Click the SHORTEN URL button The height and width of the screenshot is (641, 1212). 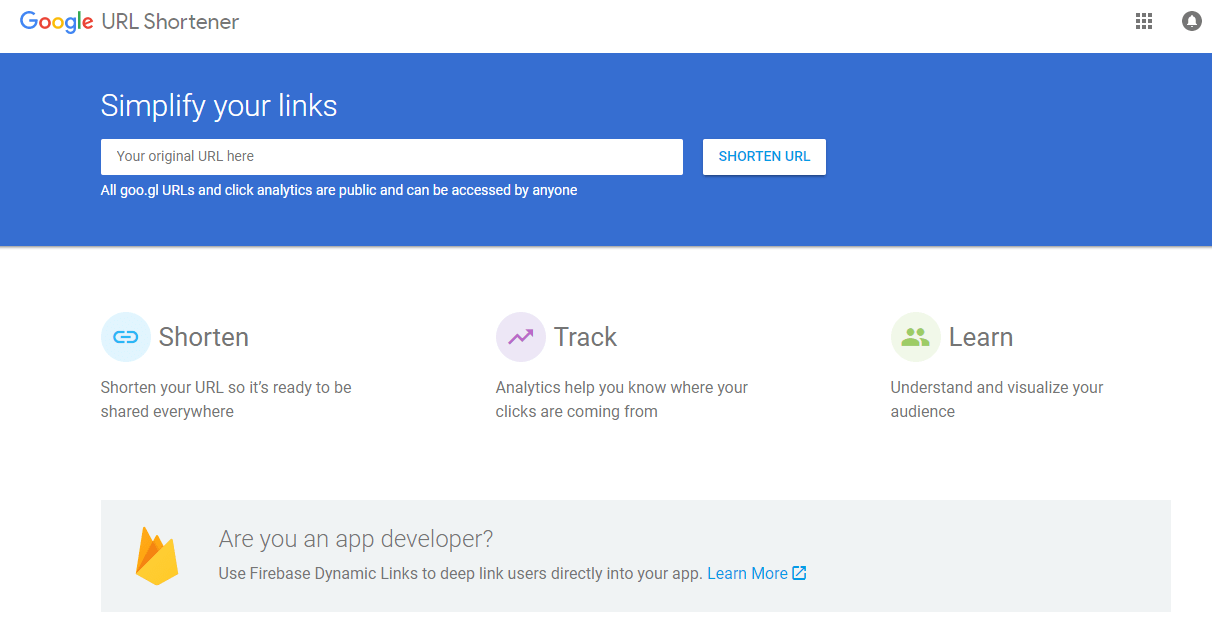coord(764,157)
